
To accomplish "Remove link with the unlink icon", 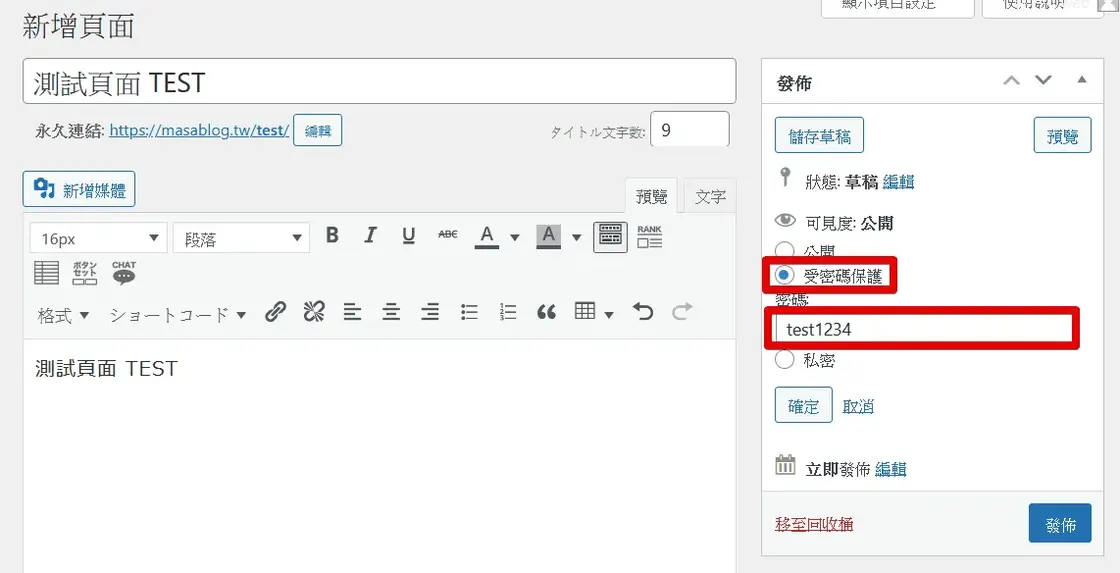I will tap(314, 312).
